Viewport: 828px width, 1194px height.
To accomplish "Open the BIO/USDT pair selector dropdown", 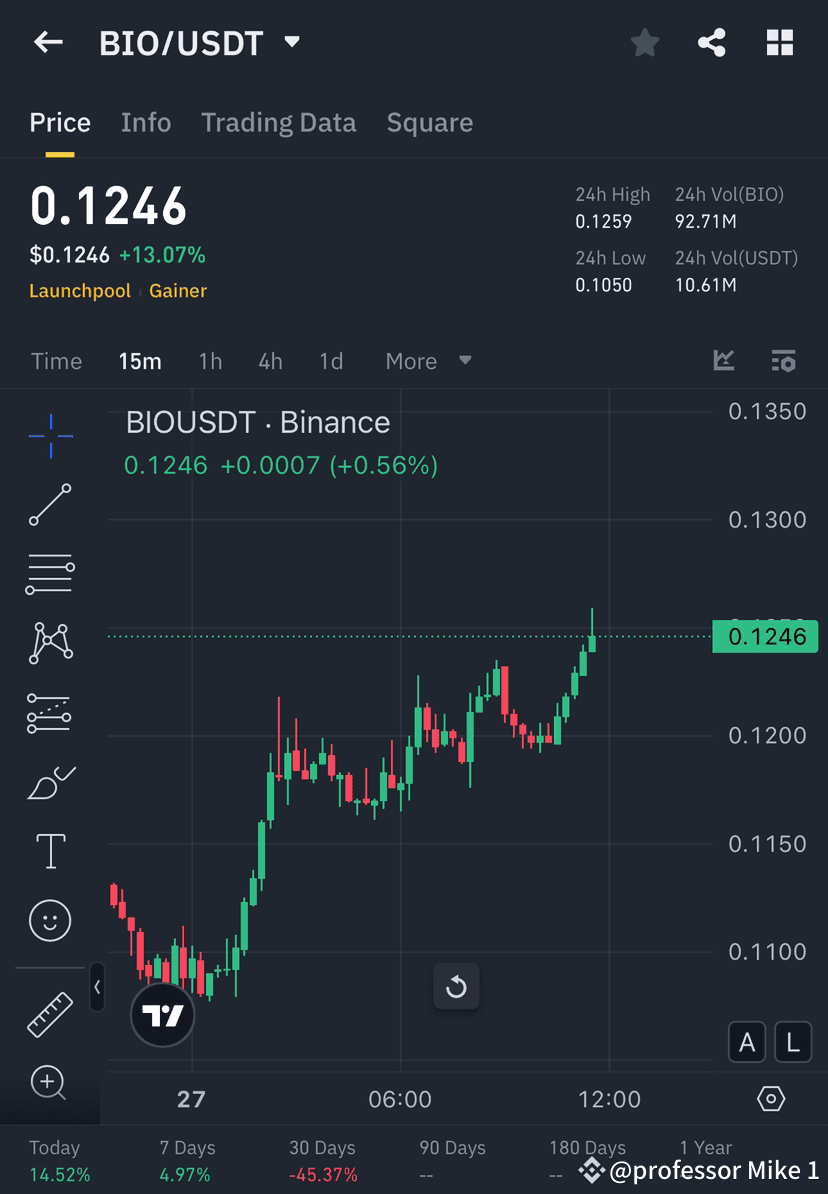I will (290, 42).
